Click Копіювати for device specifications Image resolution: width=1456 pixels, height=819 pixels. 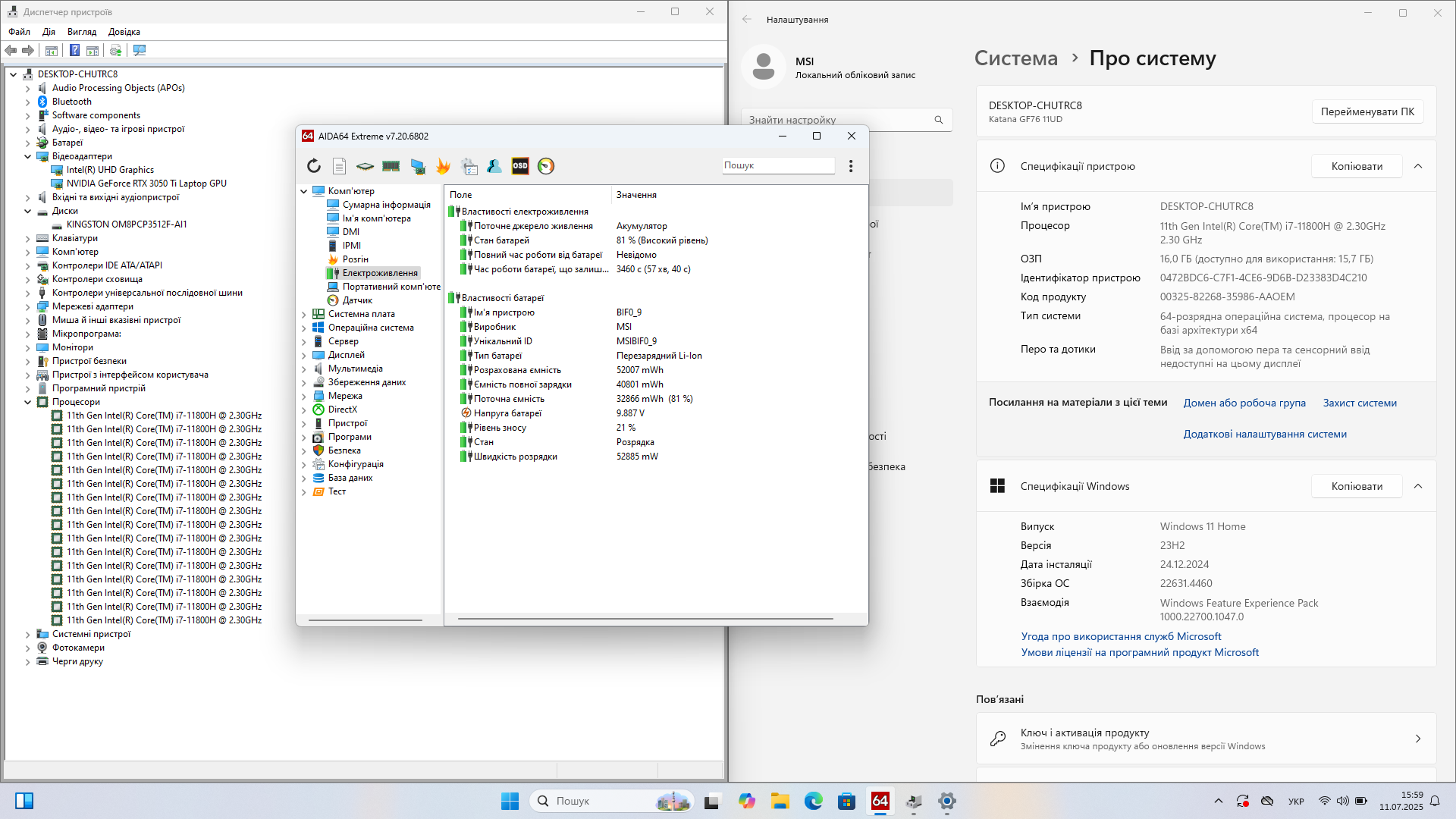(x=1357, y=166)
